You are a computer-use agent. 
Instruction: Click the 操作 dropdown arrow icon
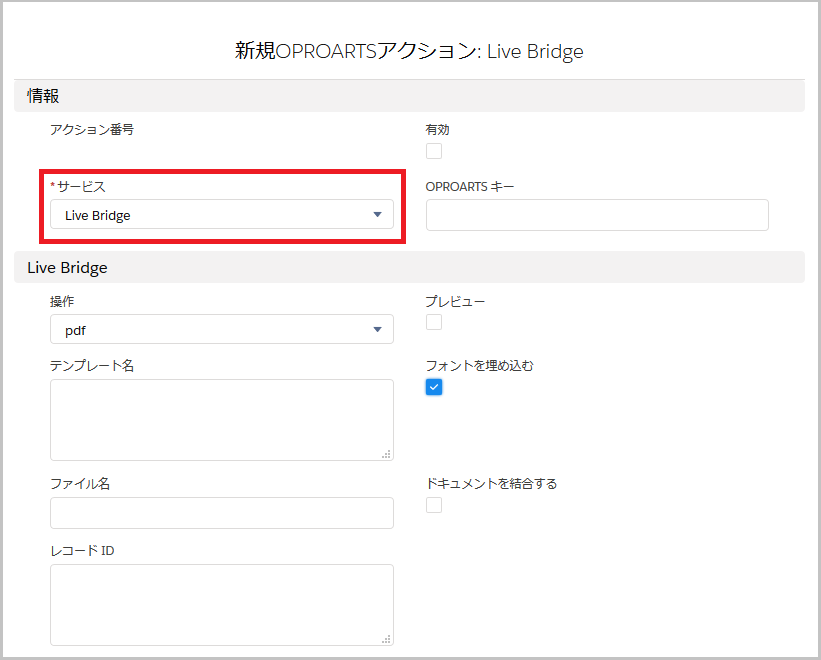(x=377, y=329)
